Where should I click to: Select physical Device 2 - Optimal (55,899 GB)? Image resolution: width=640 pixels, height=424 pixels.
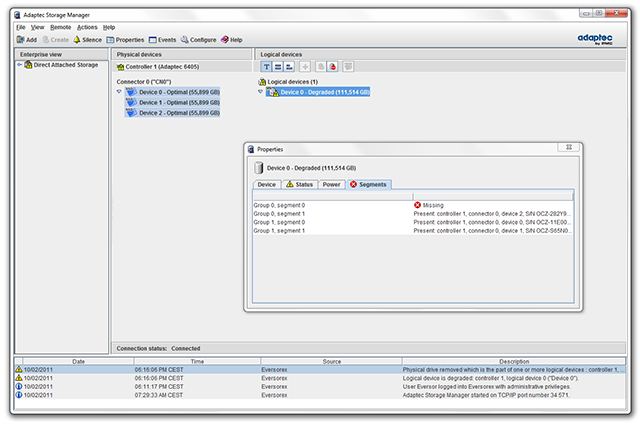point(173,113)
